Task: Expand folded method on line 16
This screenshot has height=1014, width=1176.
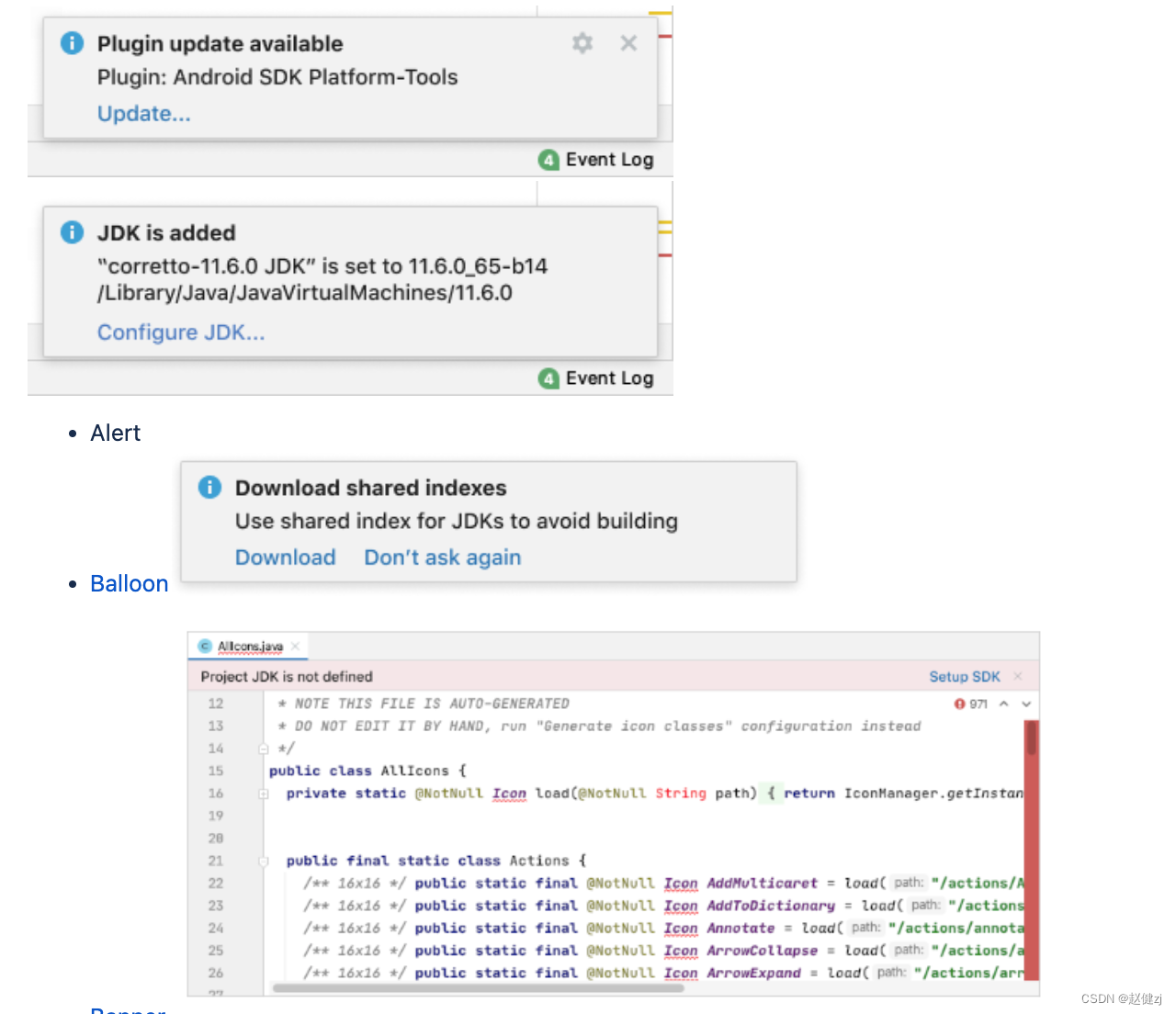Action: tap(264, 794)
